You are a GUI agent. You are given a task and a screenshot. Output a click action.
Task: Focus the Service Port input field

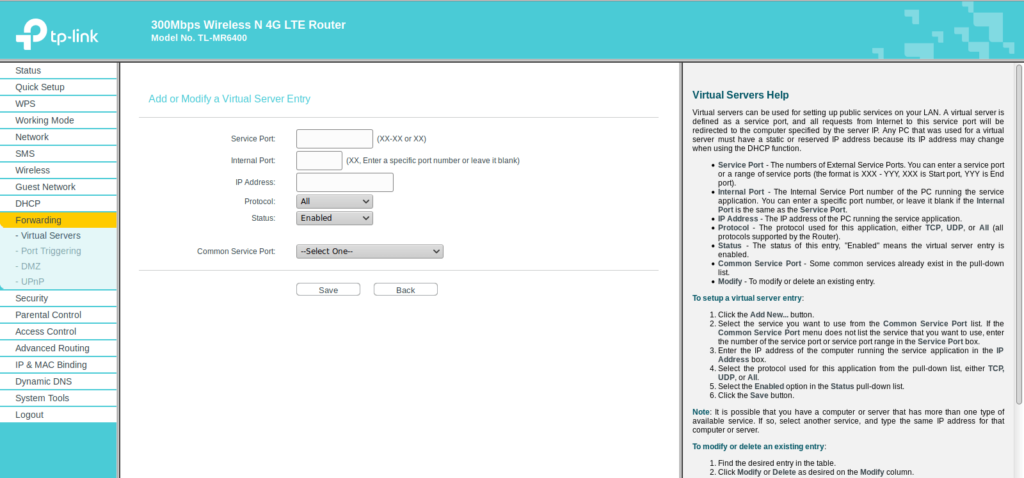click(334, 139)
